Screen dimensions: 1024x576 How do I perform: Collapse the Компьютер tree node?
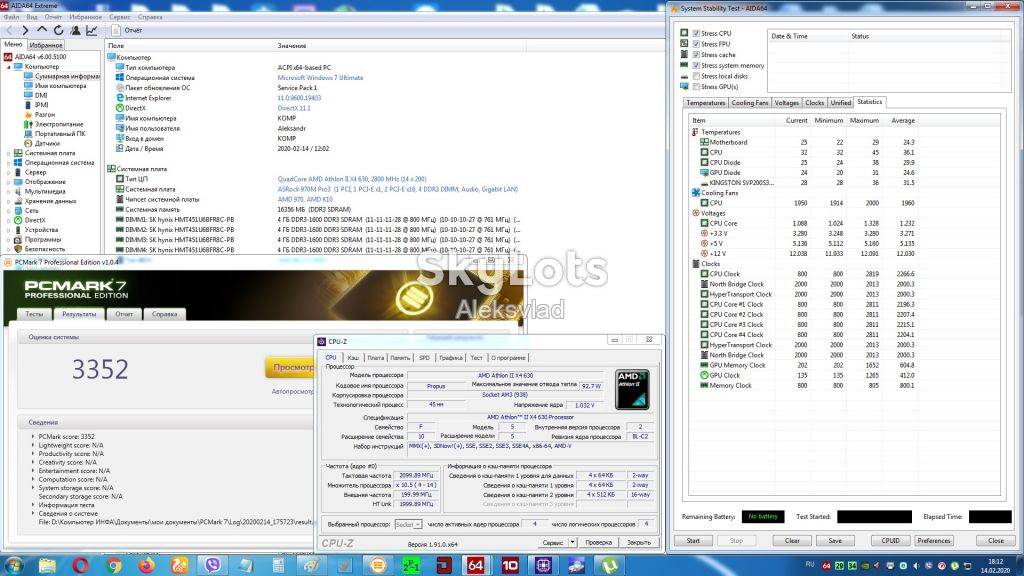(x=8, y=67)
